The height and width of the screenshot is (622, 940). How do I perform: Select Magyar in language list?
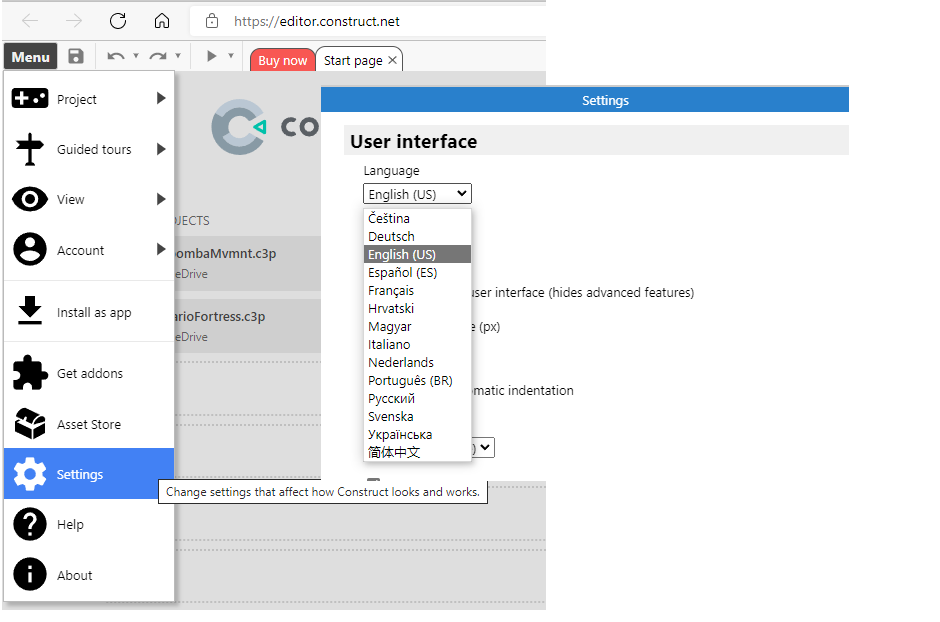click(417, 326)
